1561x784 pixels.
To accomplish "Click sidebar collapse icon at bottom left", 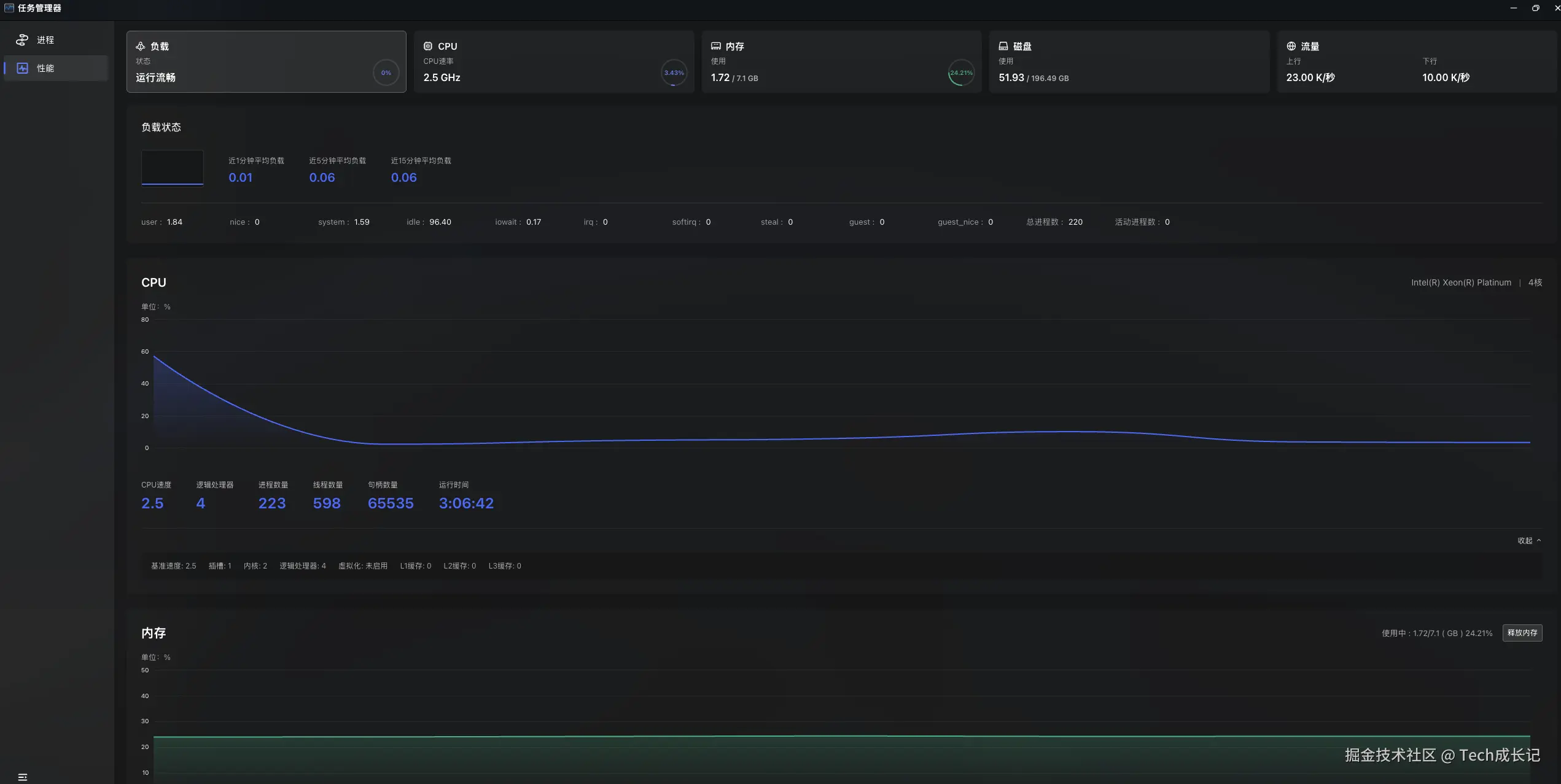I will click(23, 777).
